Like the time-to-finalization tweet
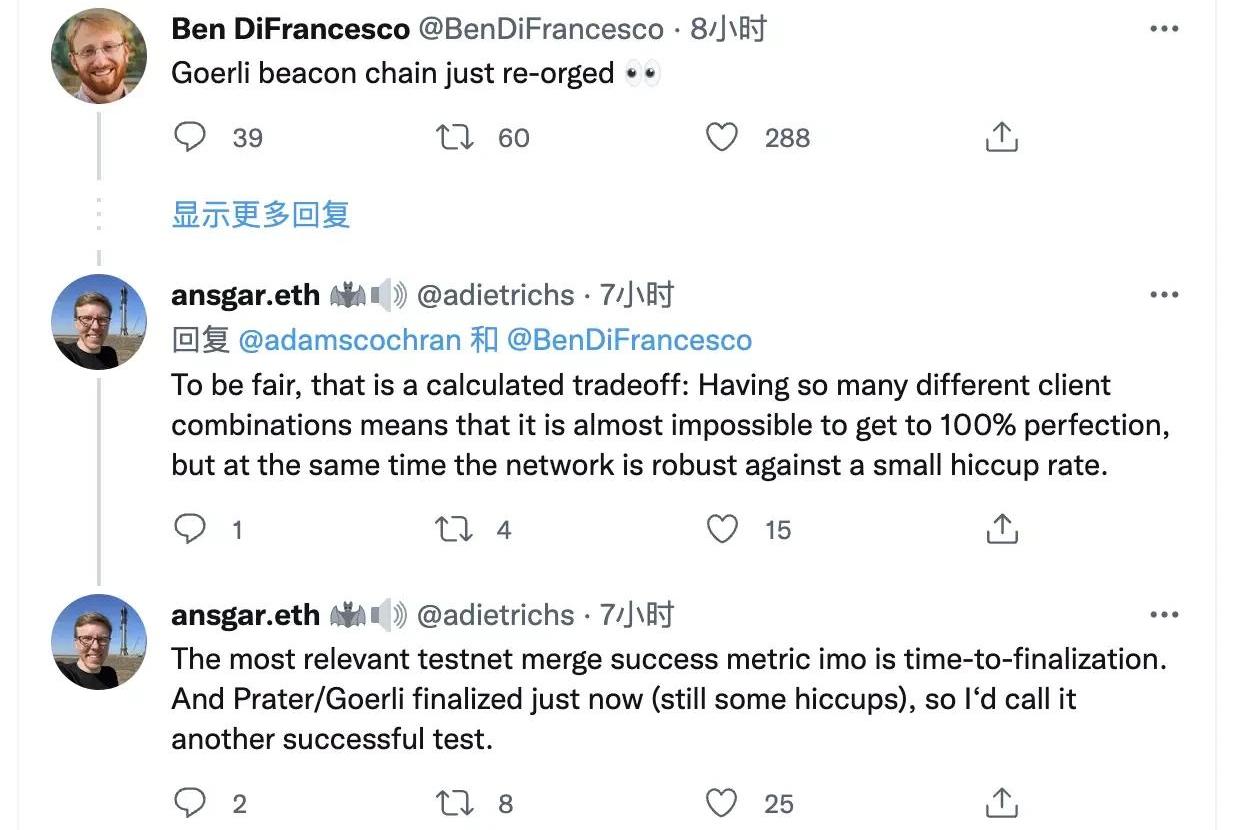The image size is (1242, 830). pos(722,802)
